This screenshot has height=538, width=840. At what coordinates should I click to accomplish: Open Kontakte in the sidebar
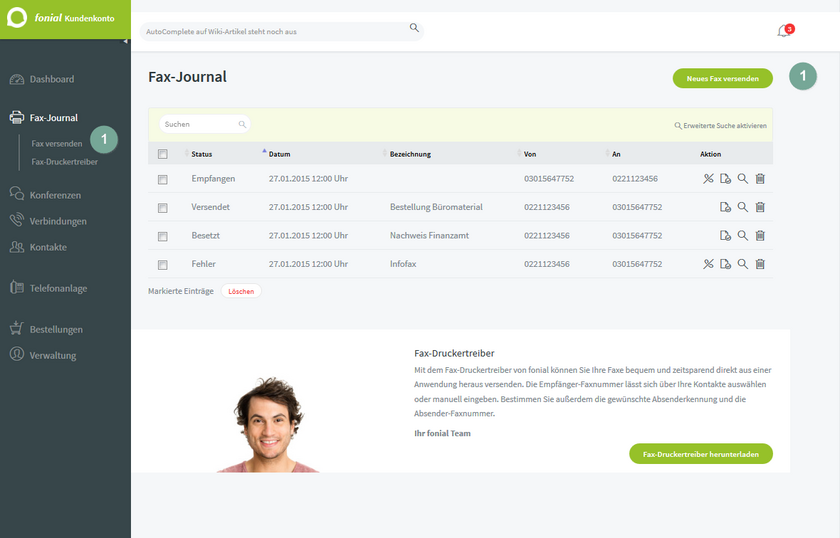48,247
